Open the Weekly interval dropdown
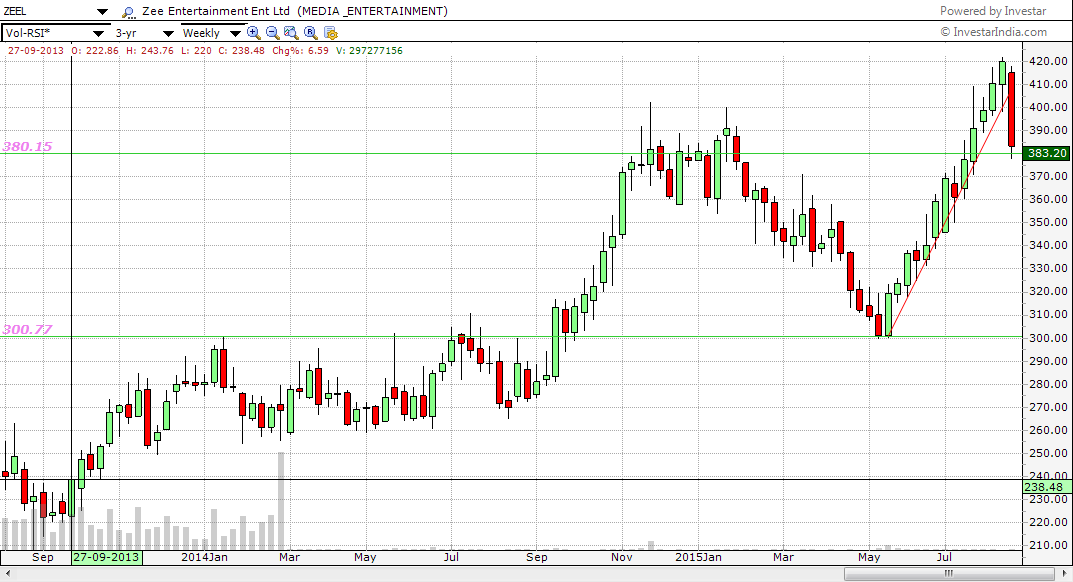This screenshot has width=1073, height=582. 235,33
